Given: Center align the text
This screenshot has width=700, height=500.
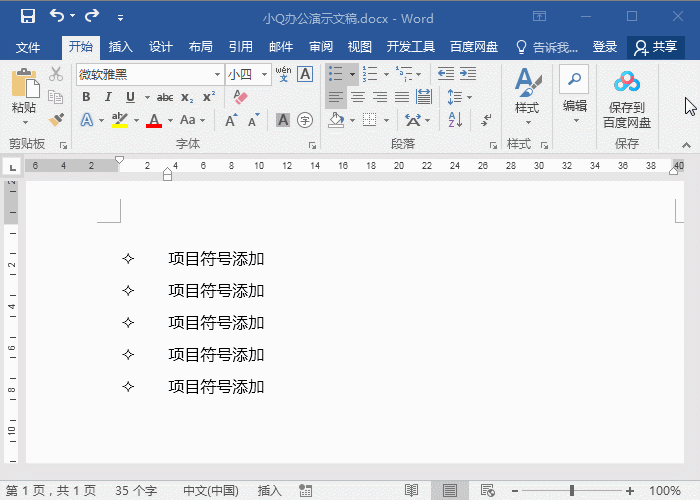Looking at the screenshot, I should point(358,97).
